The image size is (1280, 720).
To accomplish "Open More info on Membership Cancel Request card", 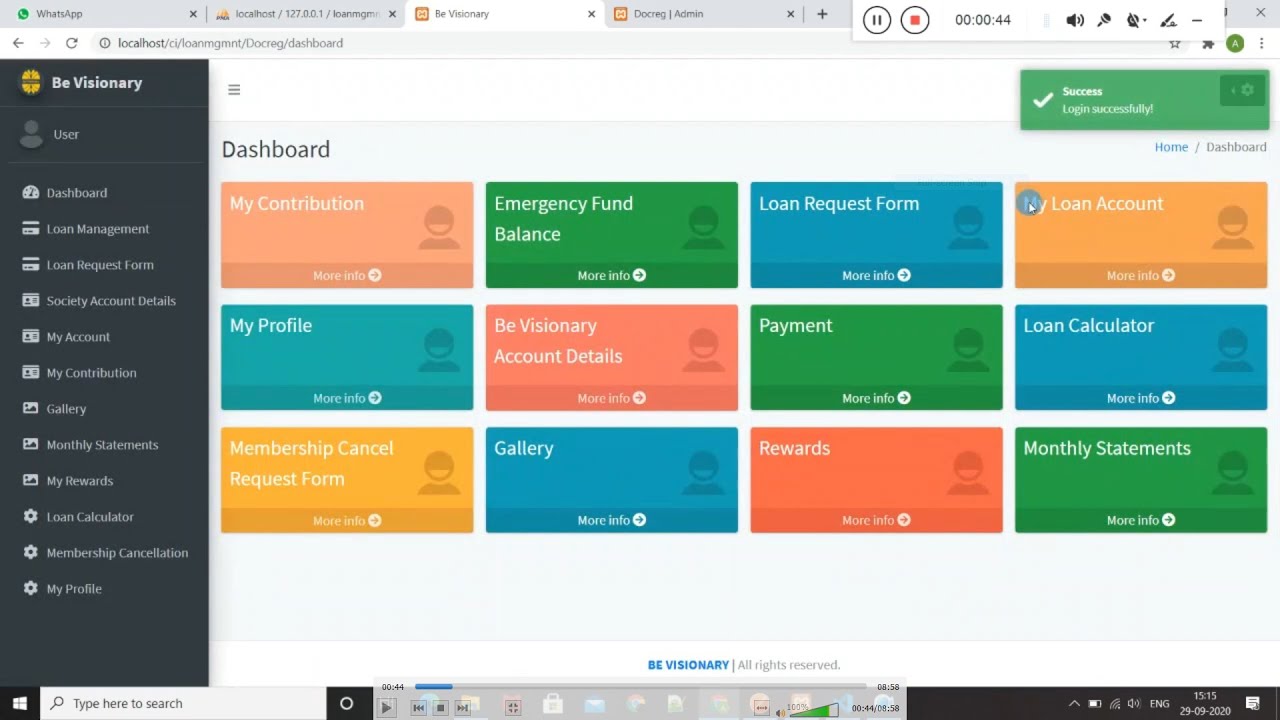I will [347, 520].
